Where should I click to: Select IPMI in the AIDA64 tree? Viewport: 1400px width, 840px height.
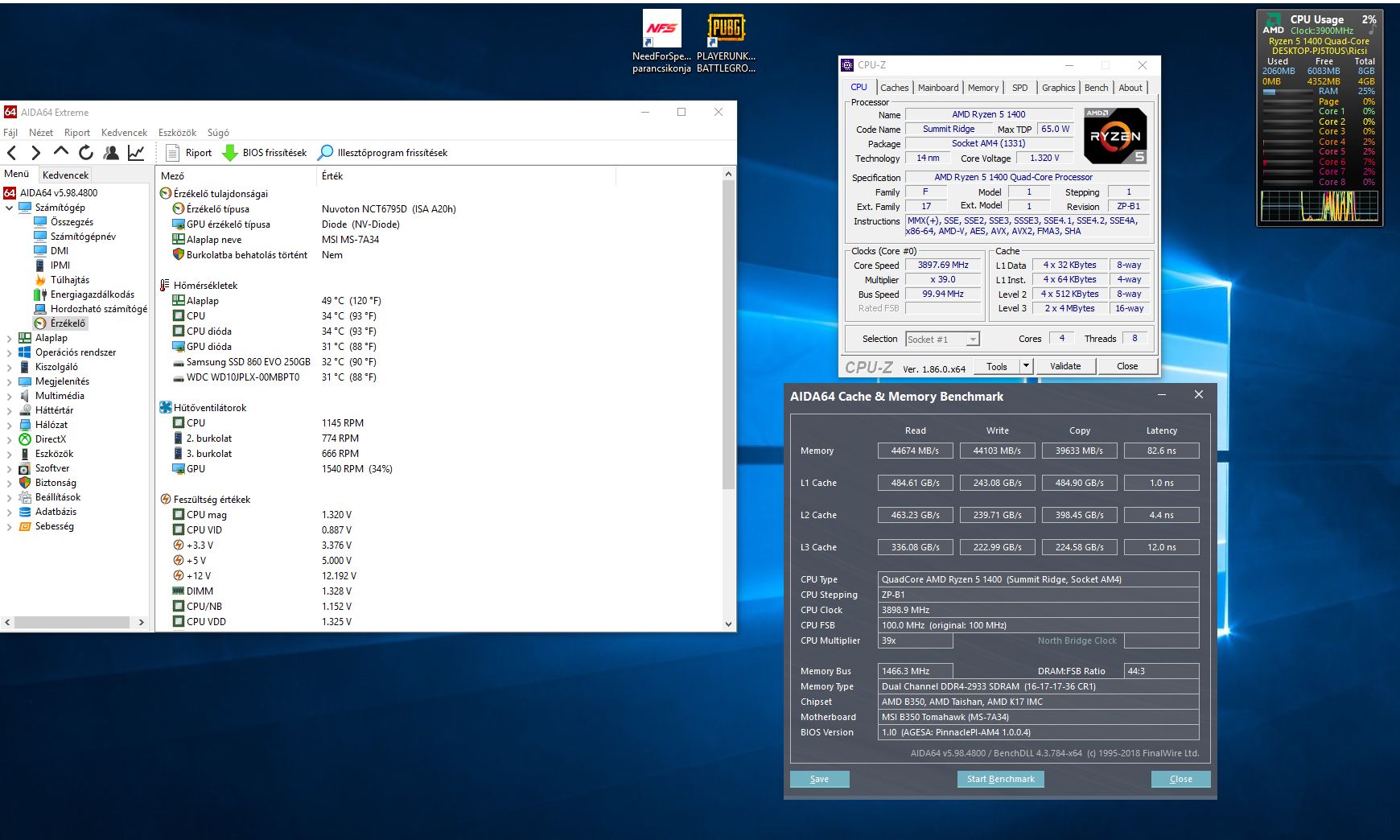click(x=52, y=266)
